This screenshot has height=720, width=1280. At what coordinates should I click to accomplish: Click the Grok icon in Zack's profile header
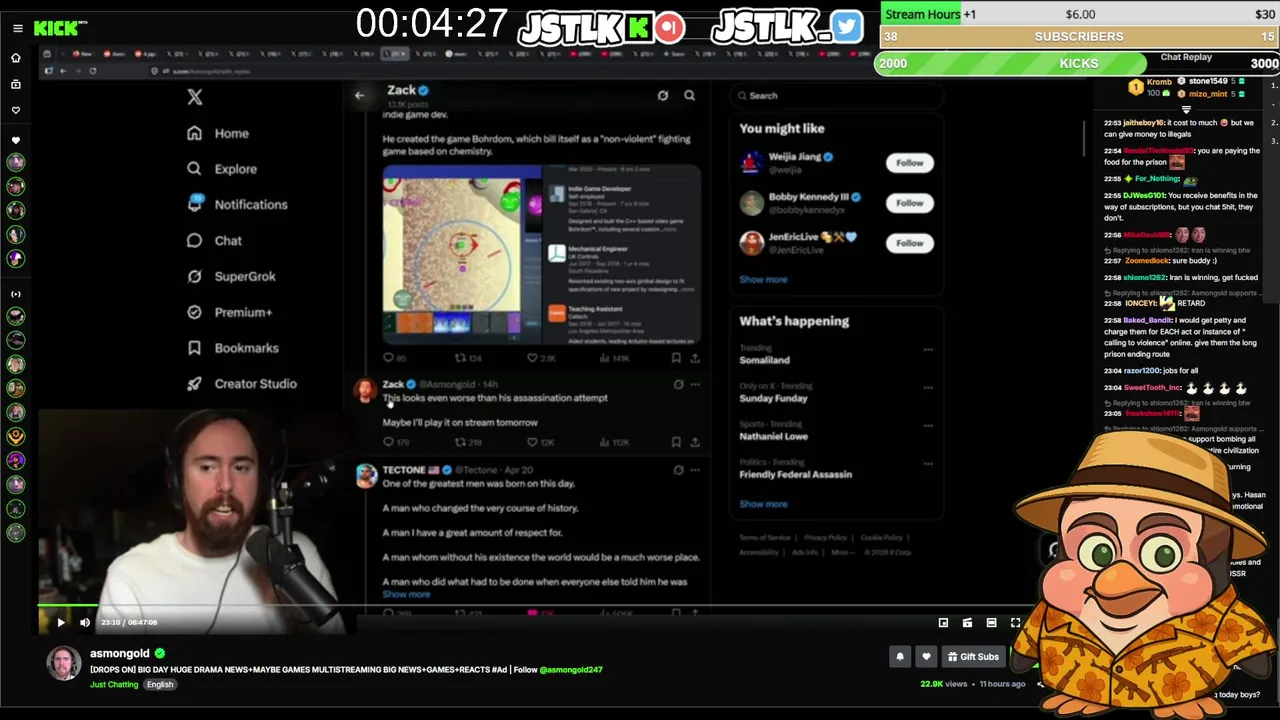point(663,95)
